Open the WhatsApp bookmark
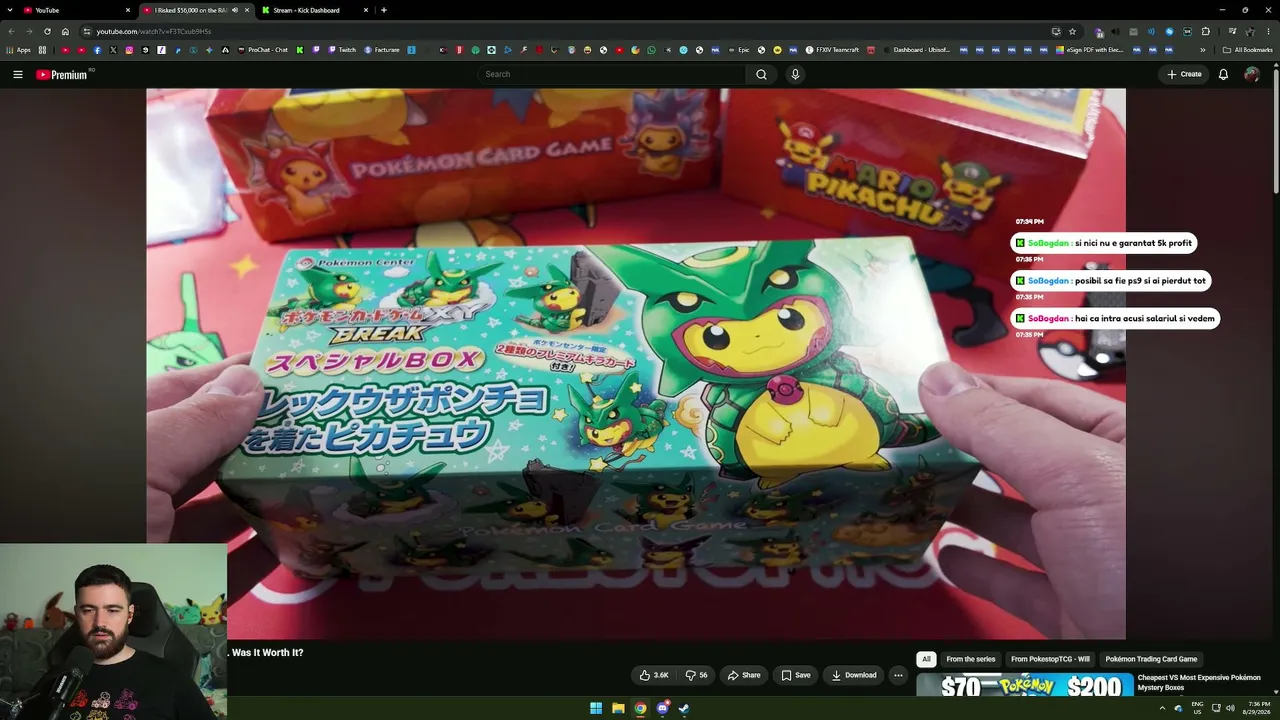This screenshot has height=720, width=1280. pos(651,50)
